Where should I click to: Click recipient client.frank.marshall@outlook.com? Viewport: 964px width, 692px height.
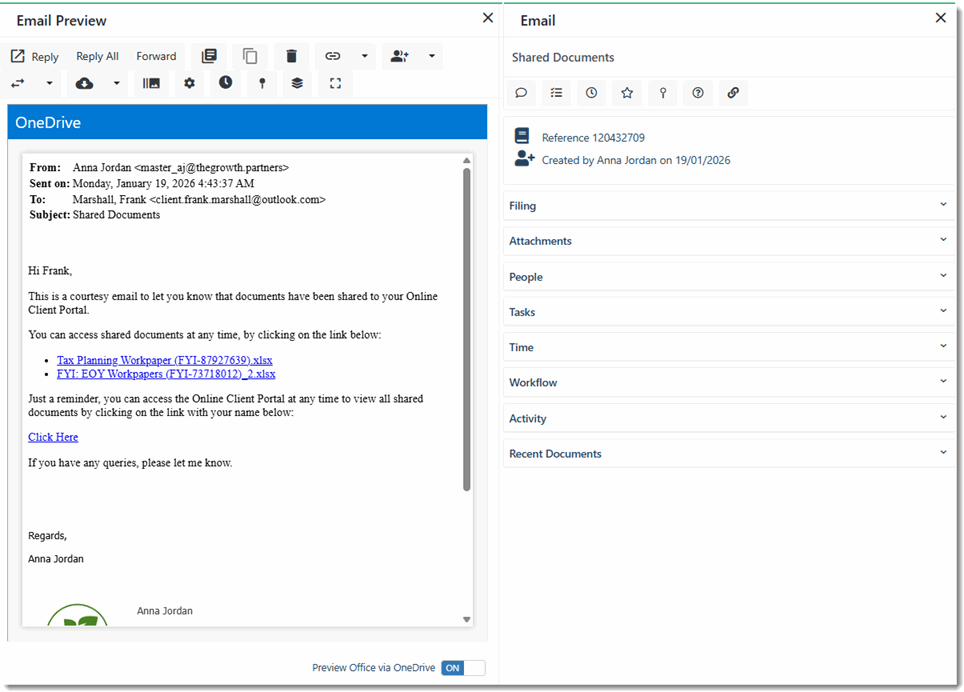tap(237, 199)
